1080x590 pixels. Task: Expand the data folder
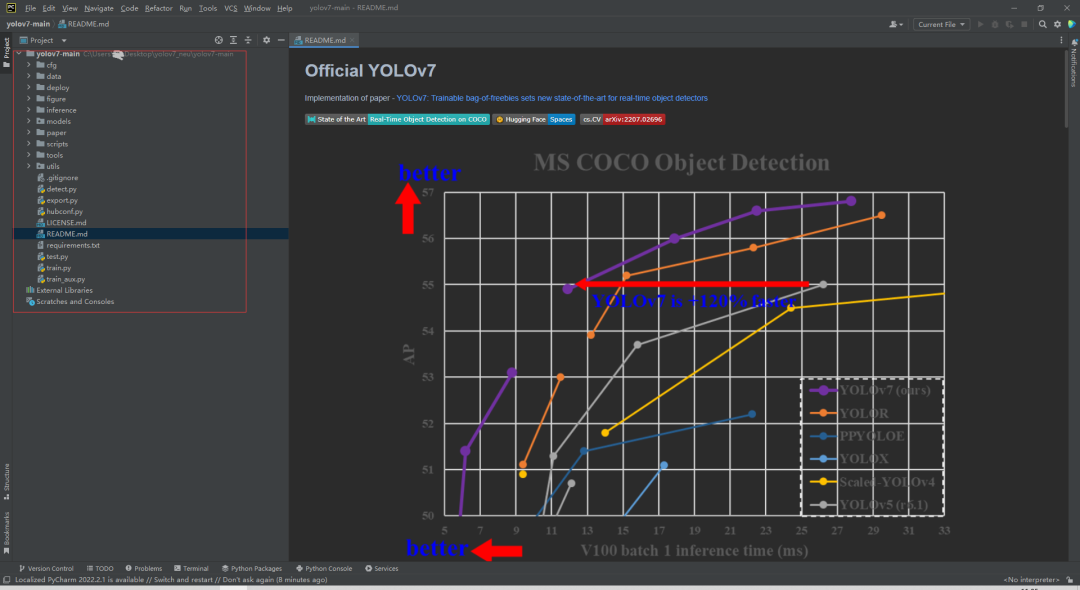[x=29, y=76]
